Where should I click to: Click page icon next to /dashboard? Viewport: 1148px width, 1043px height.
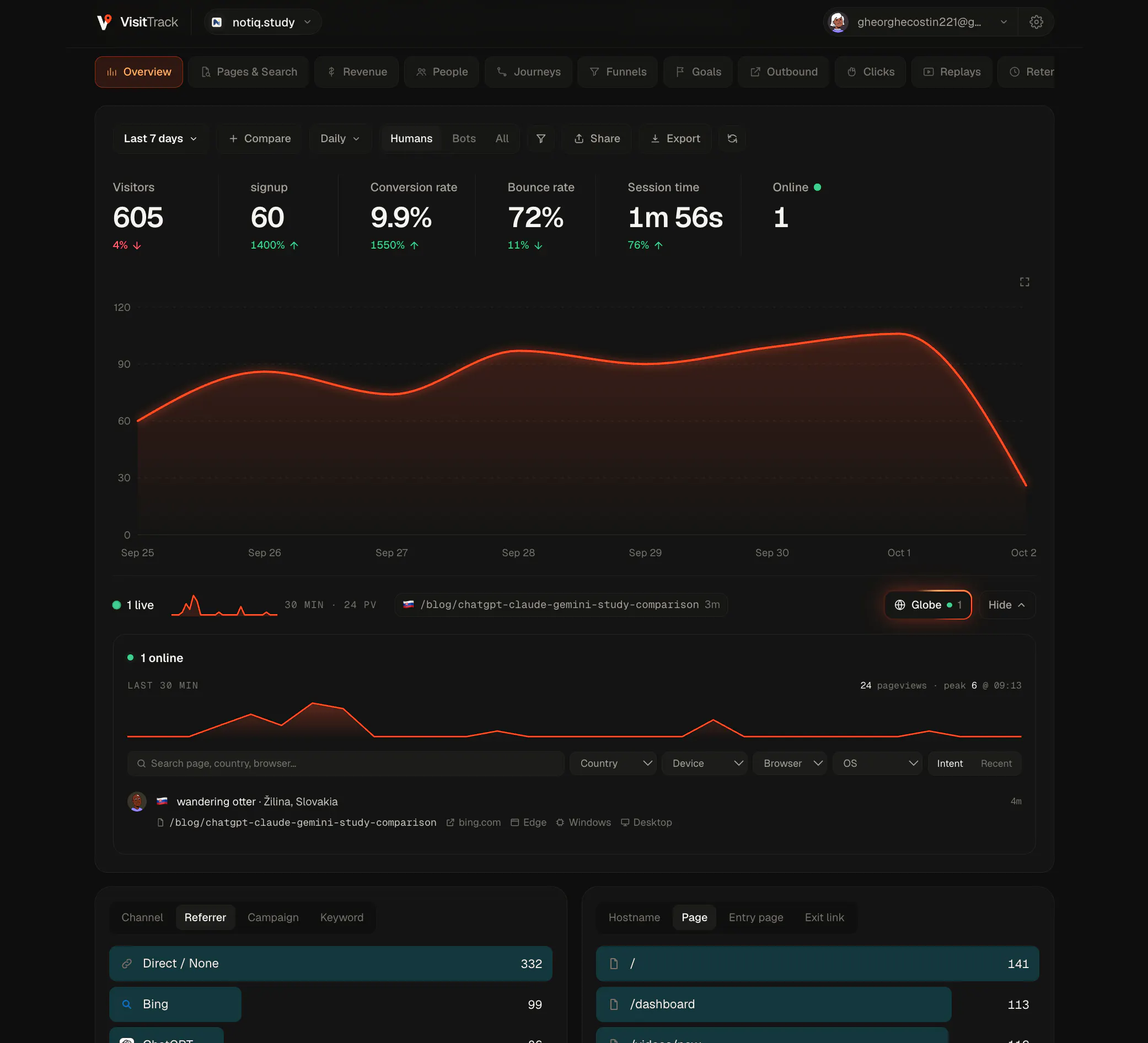pyautogui.click(x=614, y=1004)
